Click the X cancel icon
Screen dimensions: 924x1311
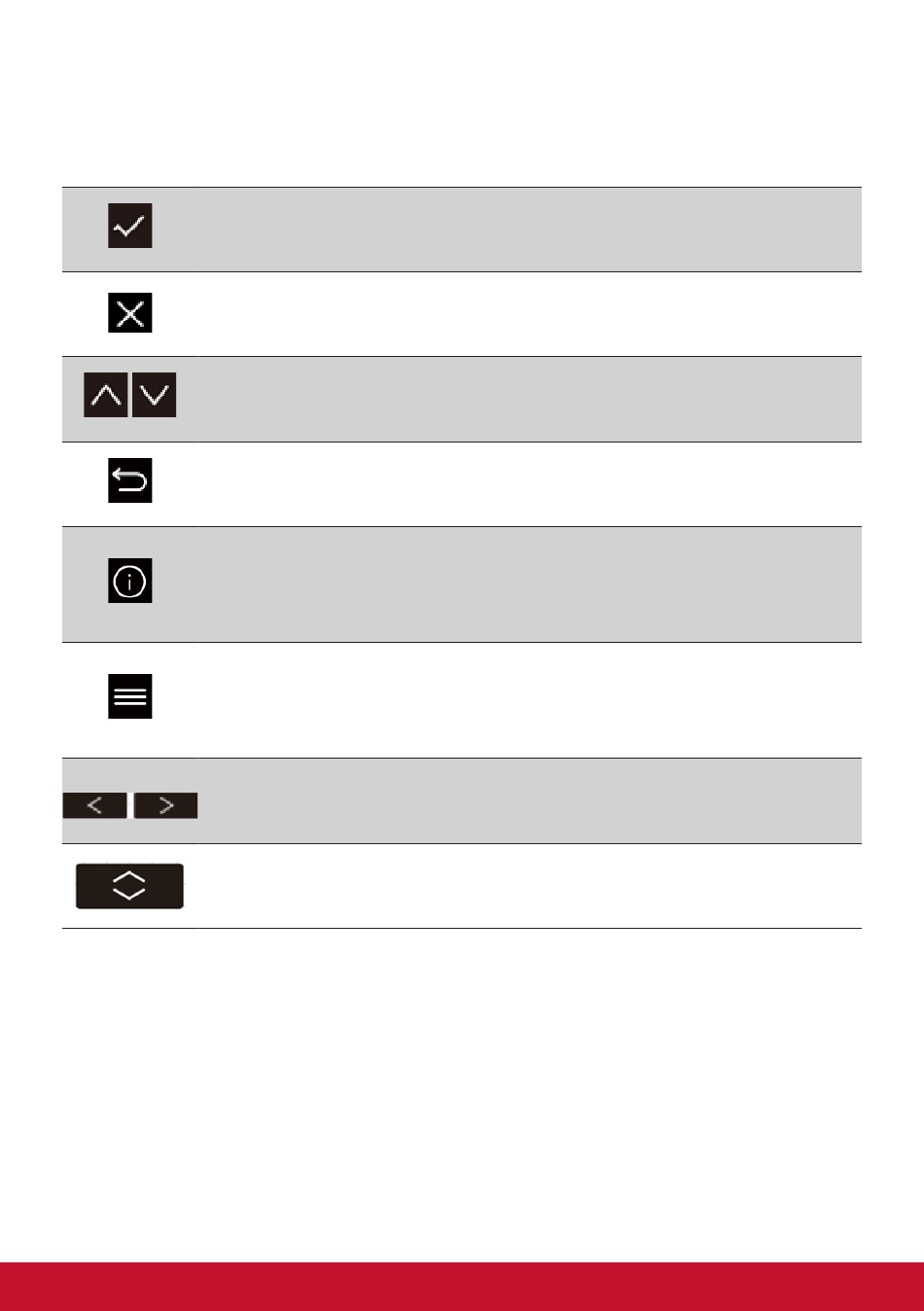[129, 313]
